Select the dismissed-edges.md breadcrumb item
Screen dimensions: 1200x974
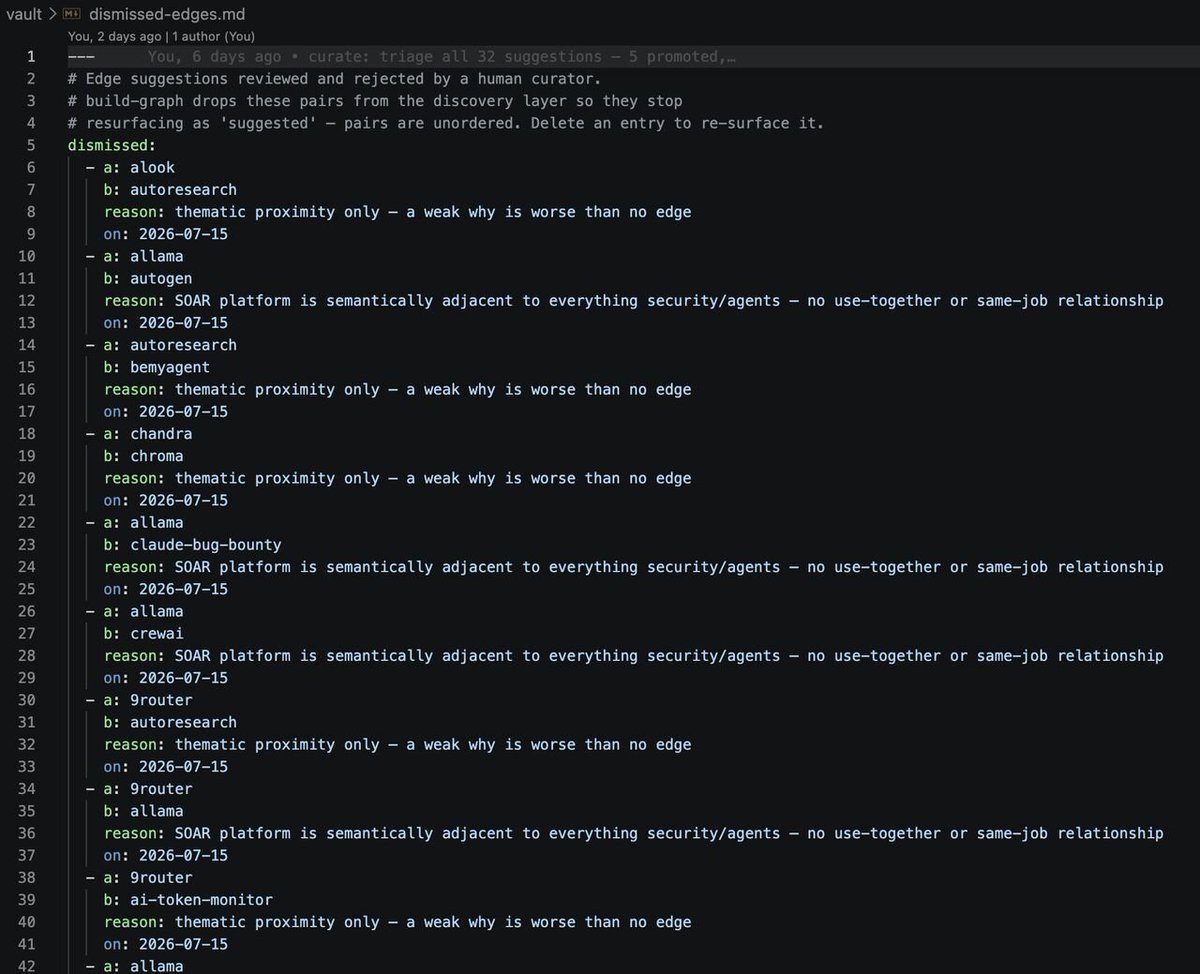[x=166, y=15]
